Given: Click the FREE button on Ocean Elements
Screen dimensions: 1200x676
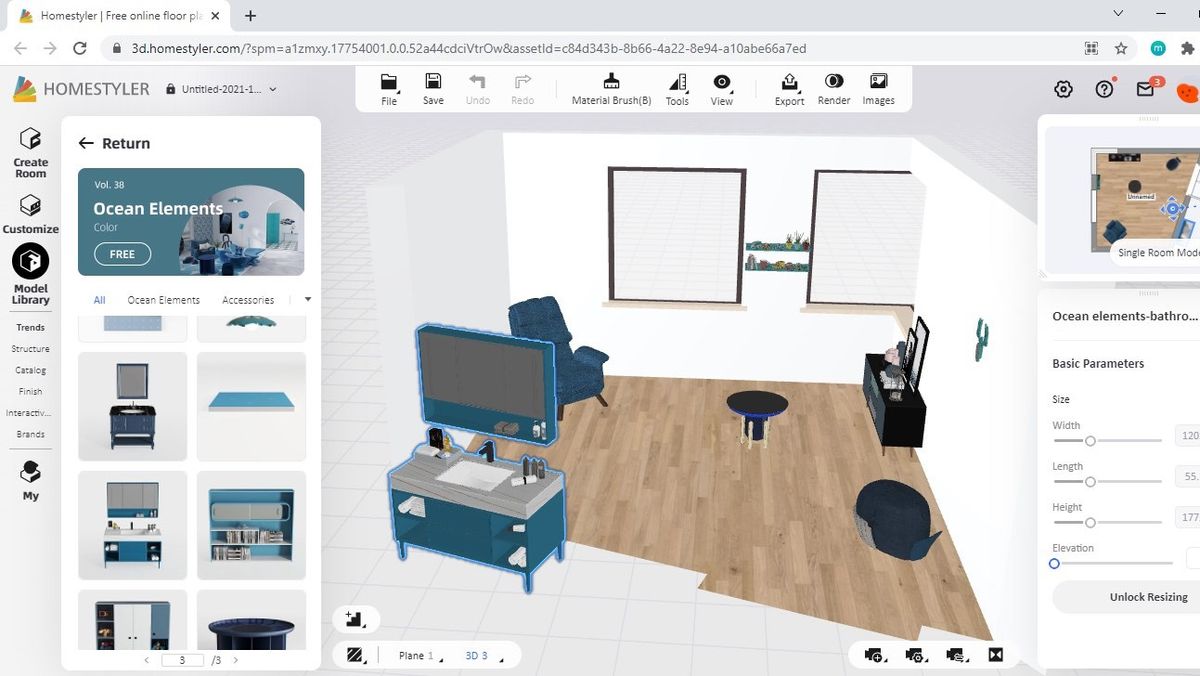Looking at the screenshot, I should [x=120, y=254].
